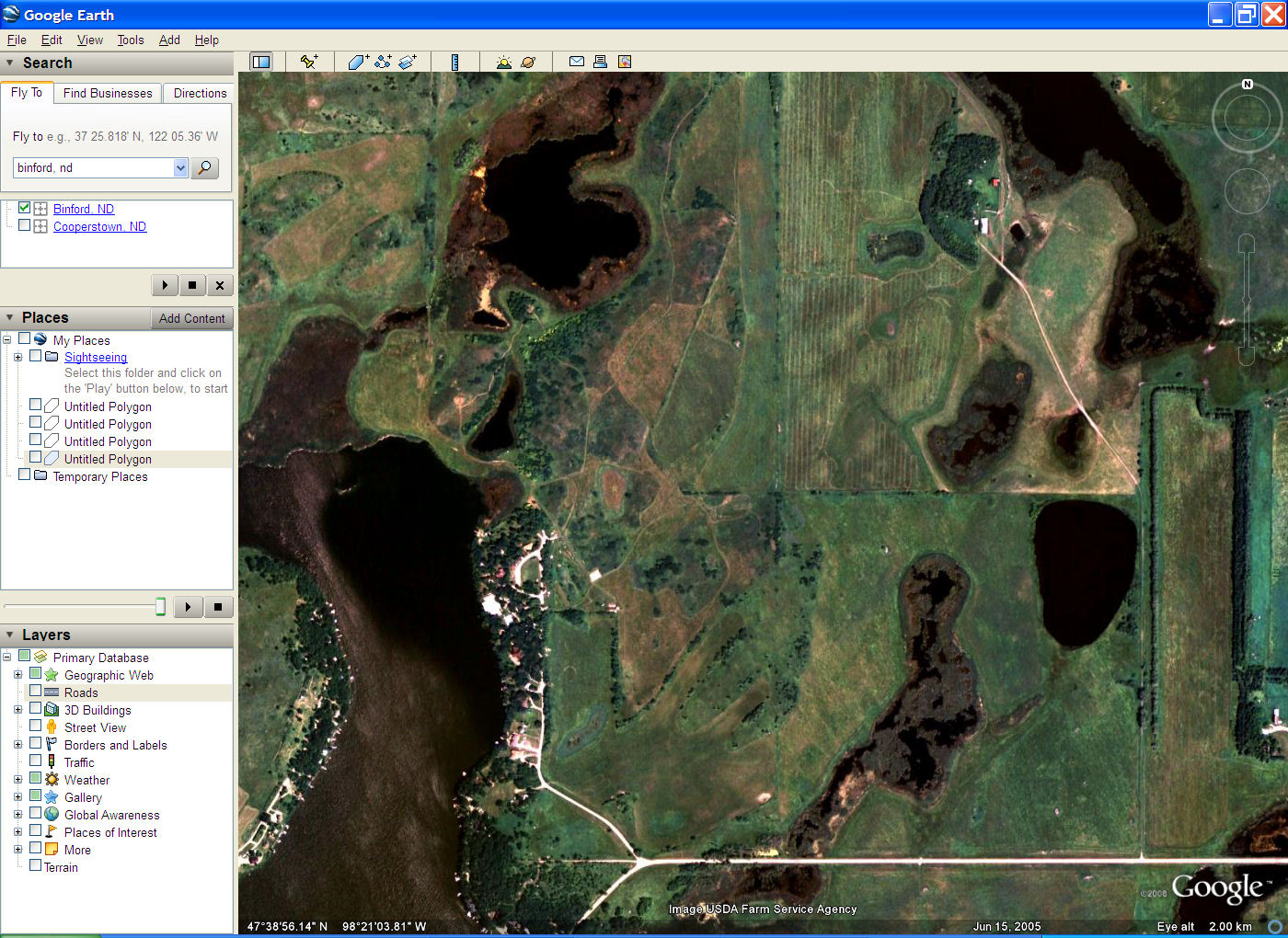Enable the Roads layer checkbox
Image resolution: width=1288 pixels, height=938 pixels.
tap(35, 692)
